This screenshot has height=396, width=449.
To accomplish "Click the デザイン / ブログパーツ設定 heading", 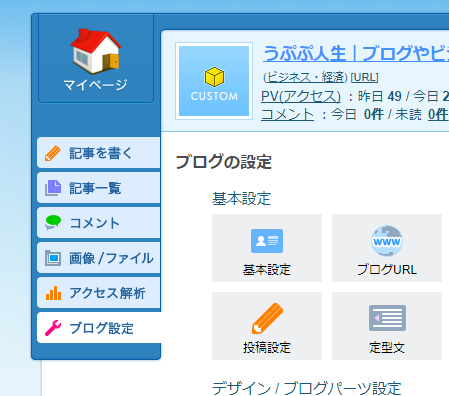I will pos(306,389).
